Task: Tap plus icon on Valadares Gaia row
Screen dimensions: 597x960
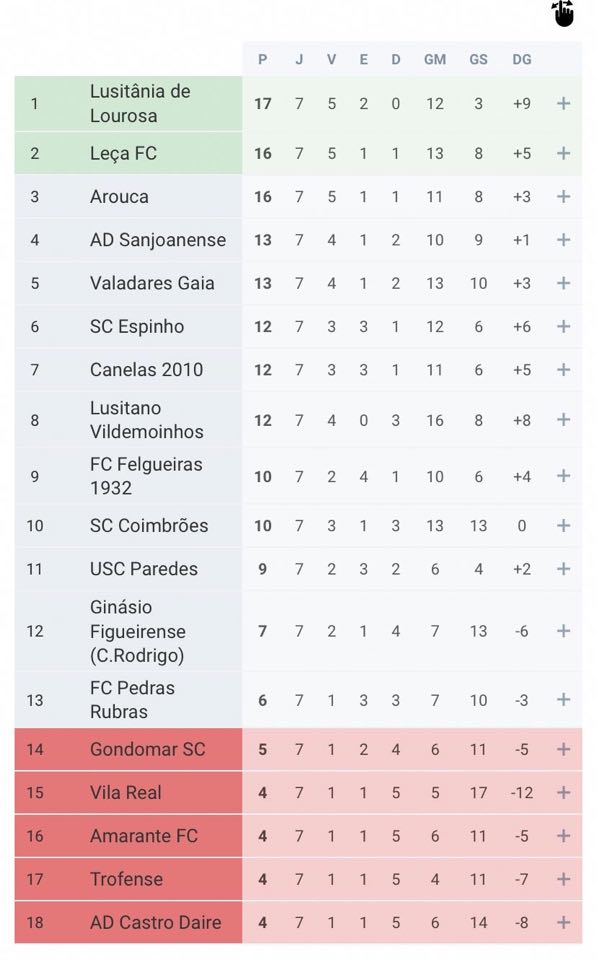Action: (563, 283)
